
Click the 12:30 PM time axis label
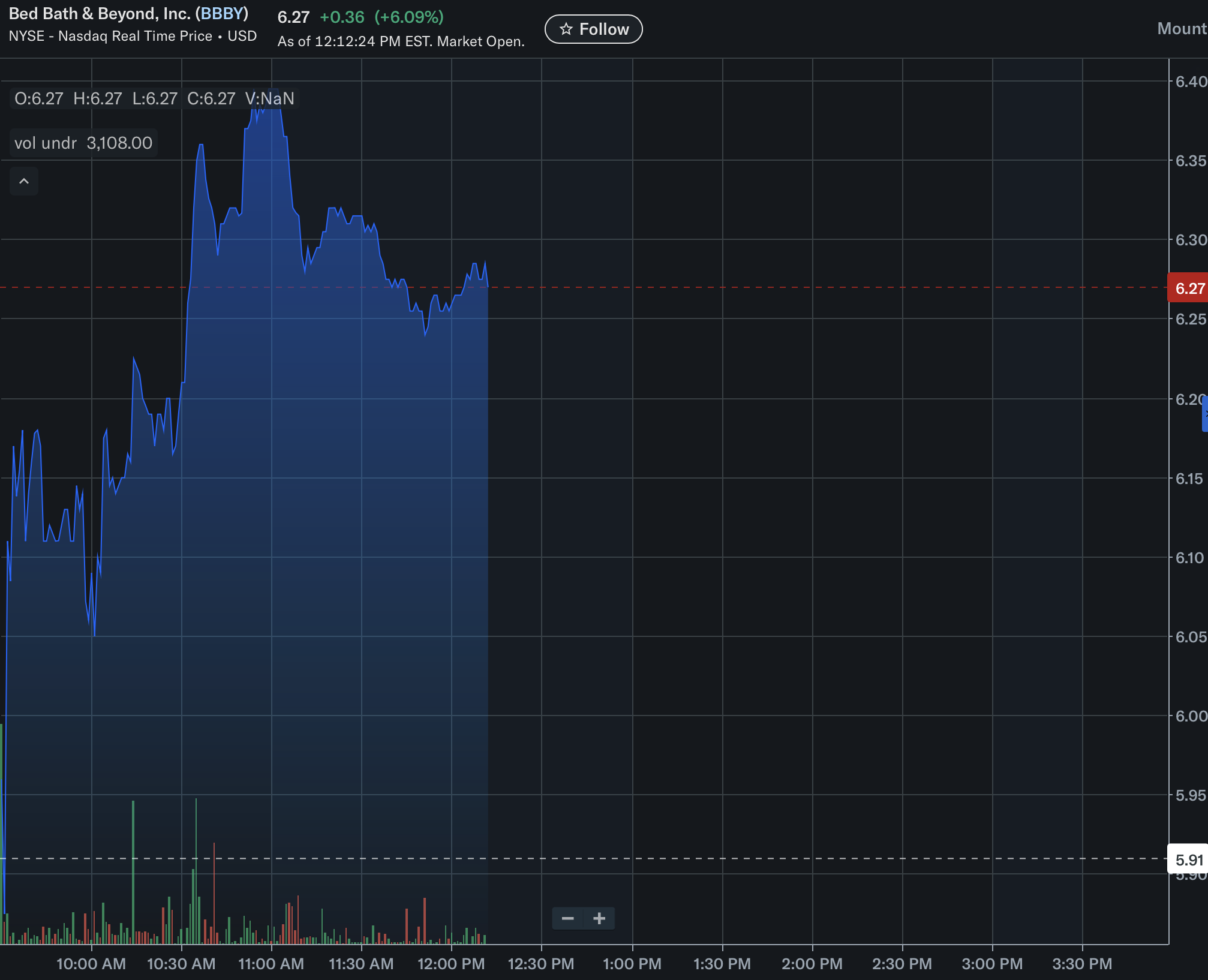[x=541, y=964]
